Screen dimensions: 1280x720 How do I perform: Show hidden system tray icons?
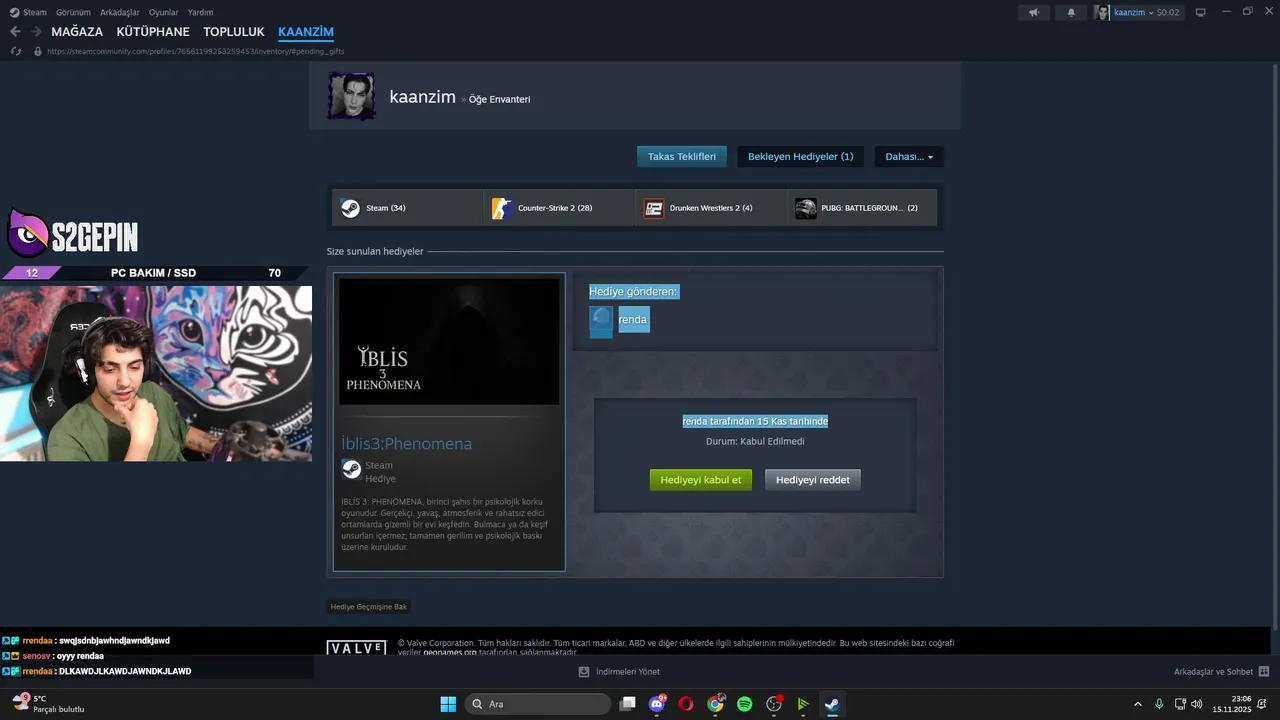(x=1137, y=704)
